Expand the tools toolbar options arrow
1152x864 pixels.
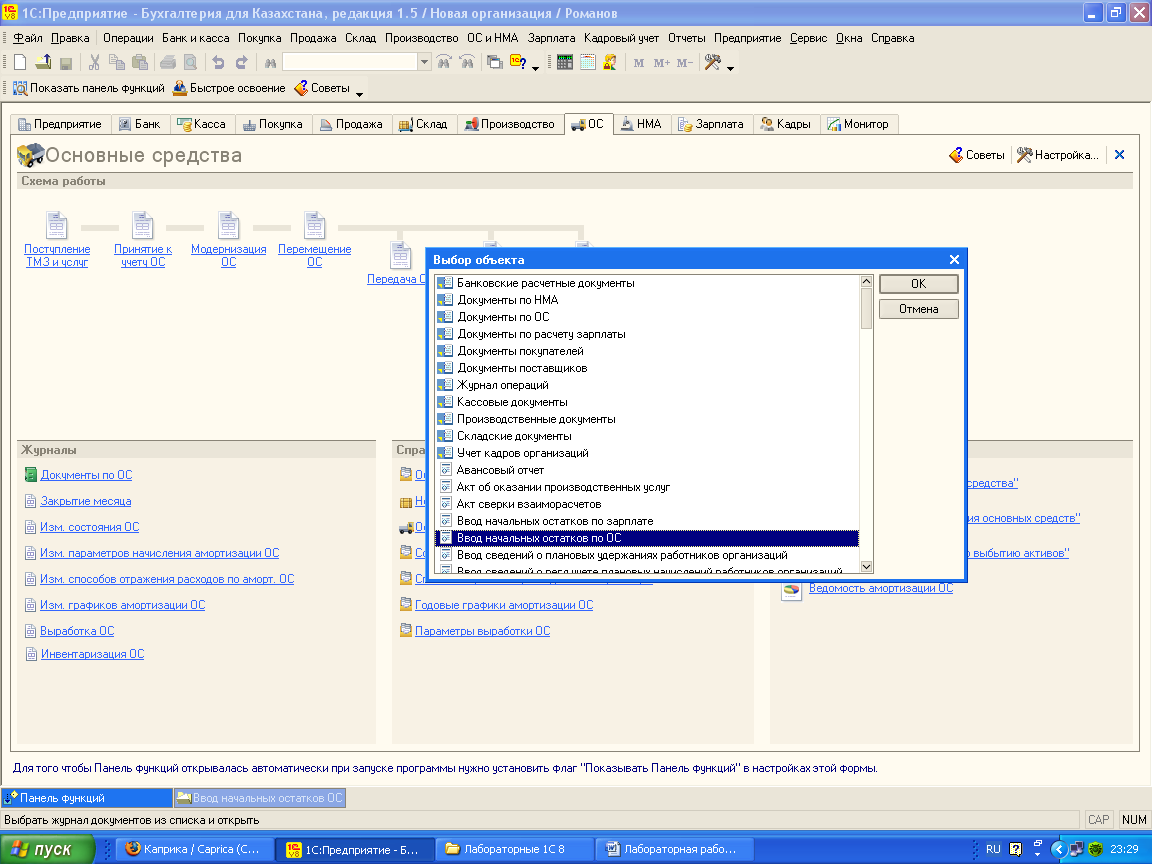tap(730, 68)
